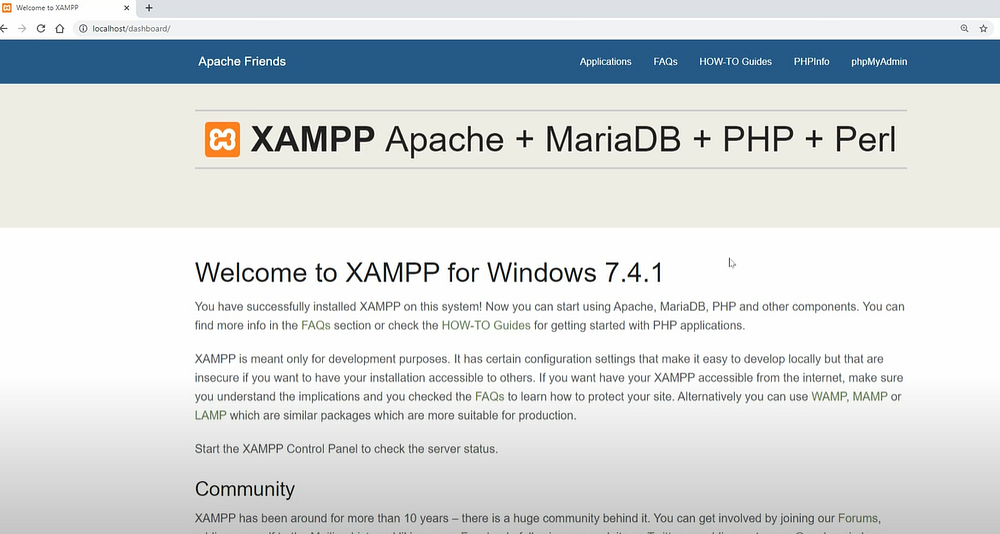Click the orange XAMPP logo icon

click(222, 139)
